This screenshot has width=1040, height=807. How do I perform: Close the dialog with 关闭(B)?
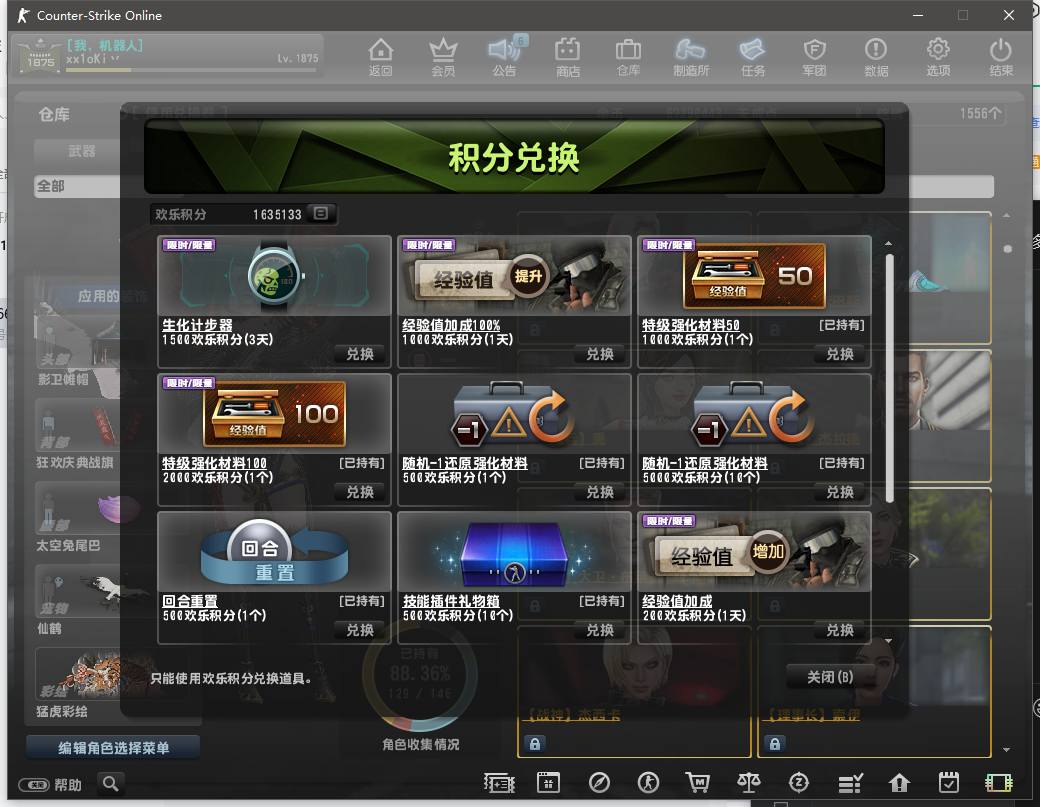coord(830,677)
